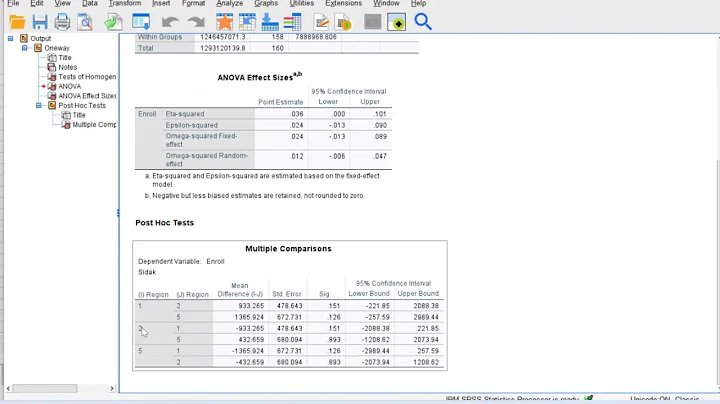The height and width of the screenshot is (404, 720).
Task: Undo the last action with the undo arrow
Action: (170, 22)
